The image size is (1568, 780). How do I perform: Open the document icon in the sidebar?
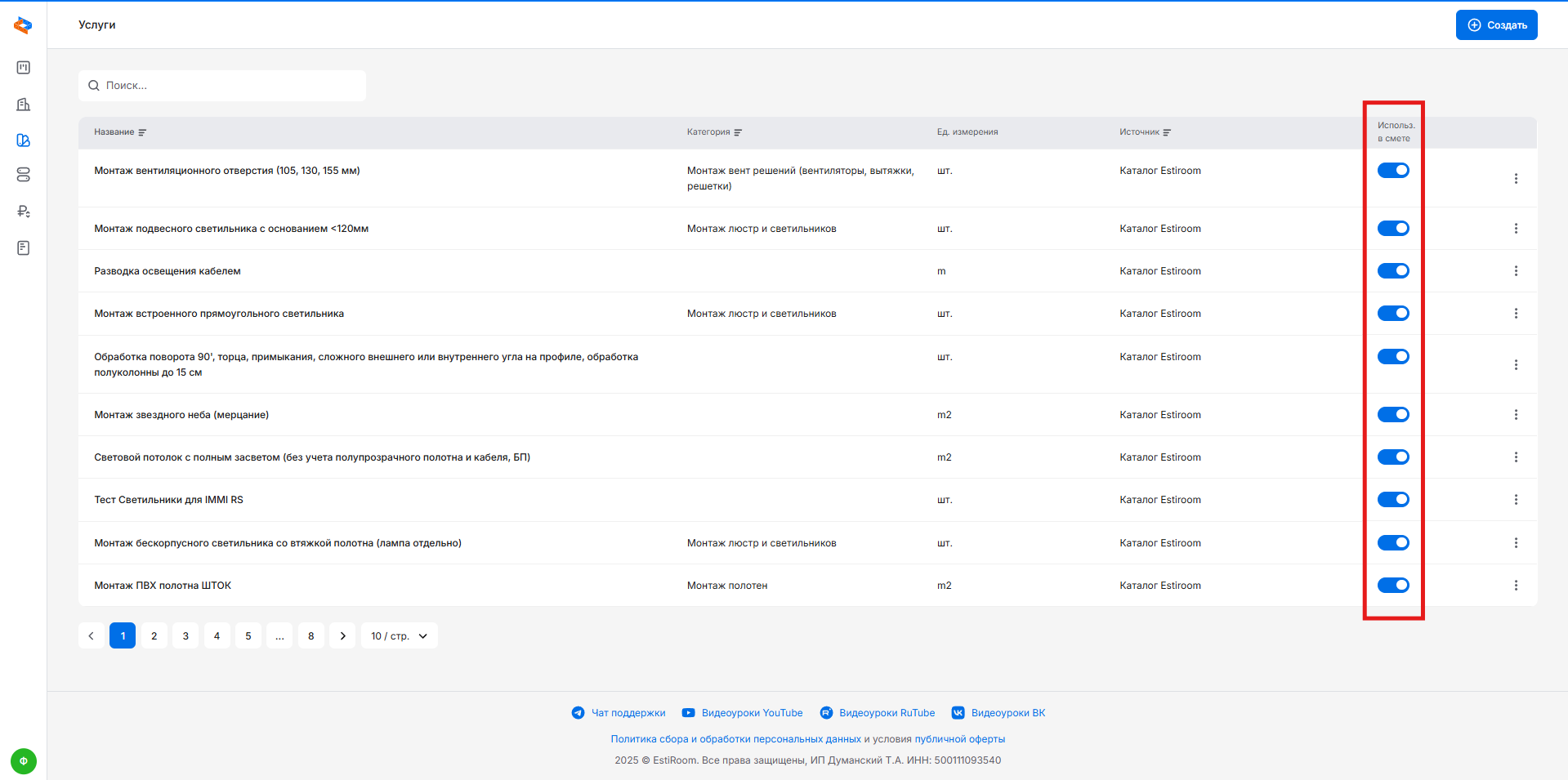[x=24, y=247]
